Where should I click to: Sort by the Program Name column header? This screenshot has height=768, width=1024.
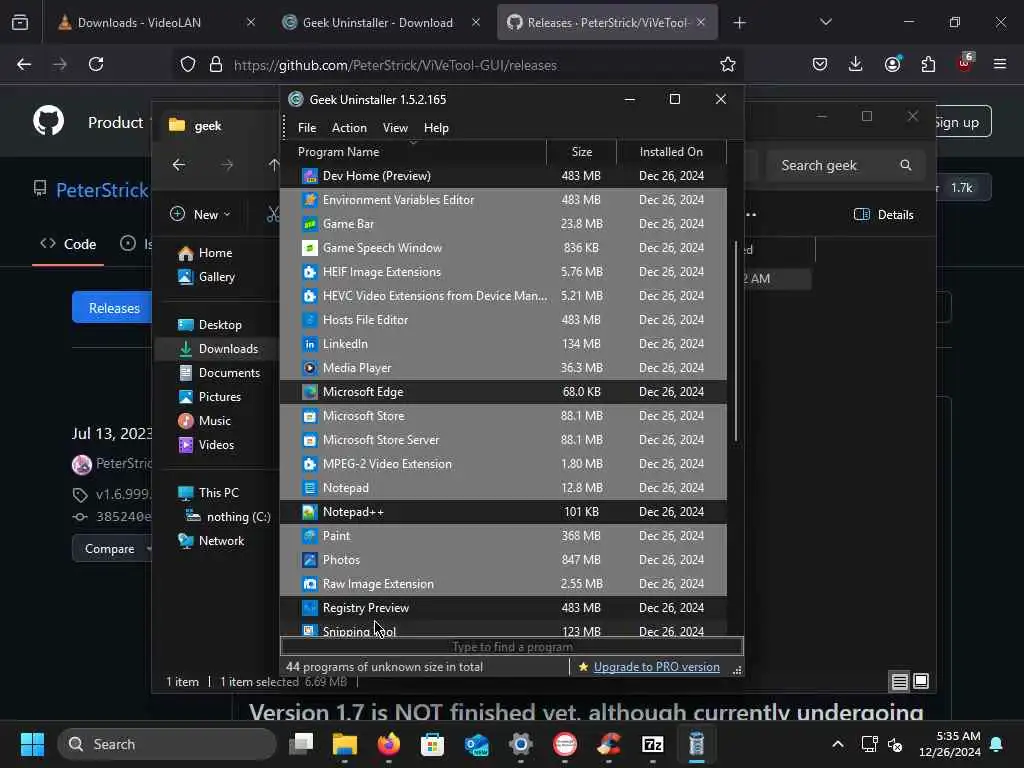[x=413, y=152]
